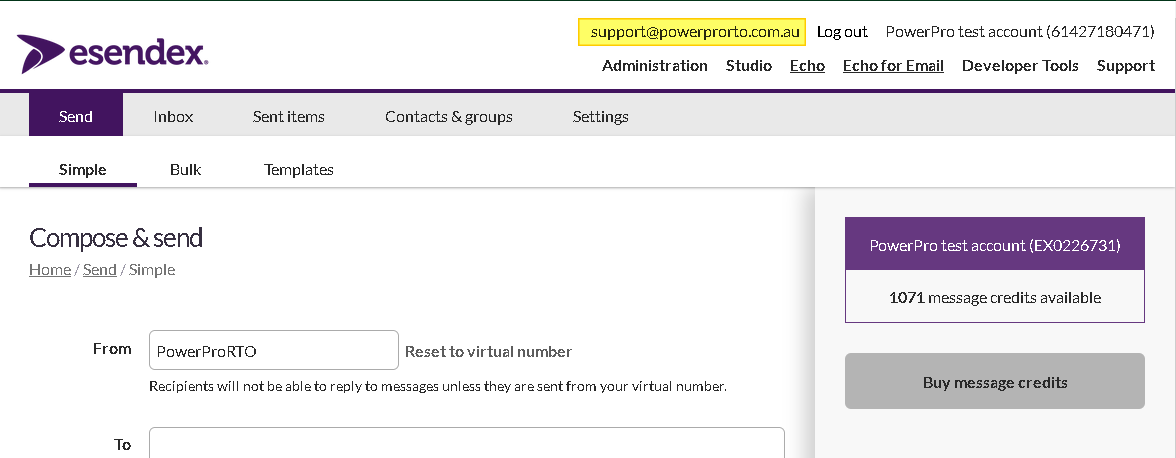Open Echo for Email

(893, 66)
